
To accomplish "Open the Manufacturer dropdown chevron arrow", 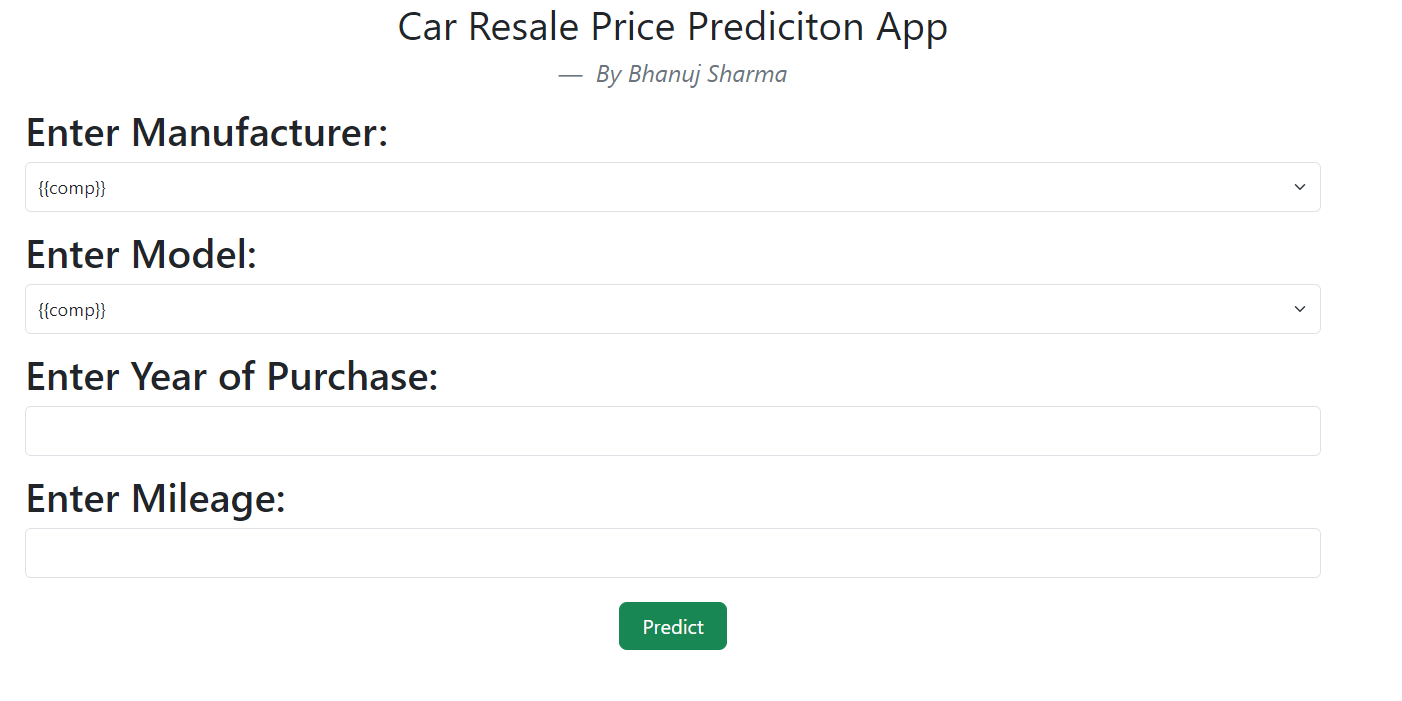I will tap(1299, 187).
